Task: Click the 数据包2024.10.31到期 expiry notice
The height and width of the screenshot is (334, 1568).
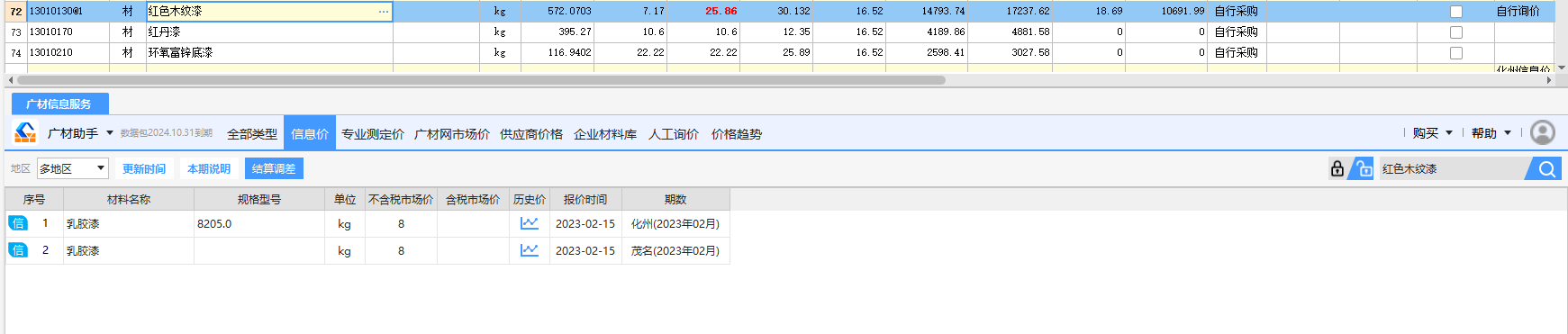Action: 167,133
